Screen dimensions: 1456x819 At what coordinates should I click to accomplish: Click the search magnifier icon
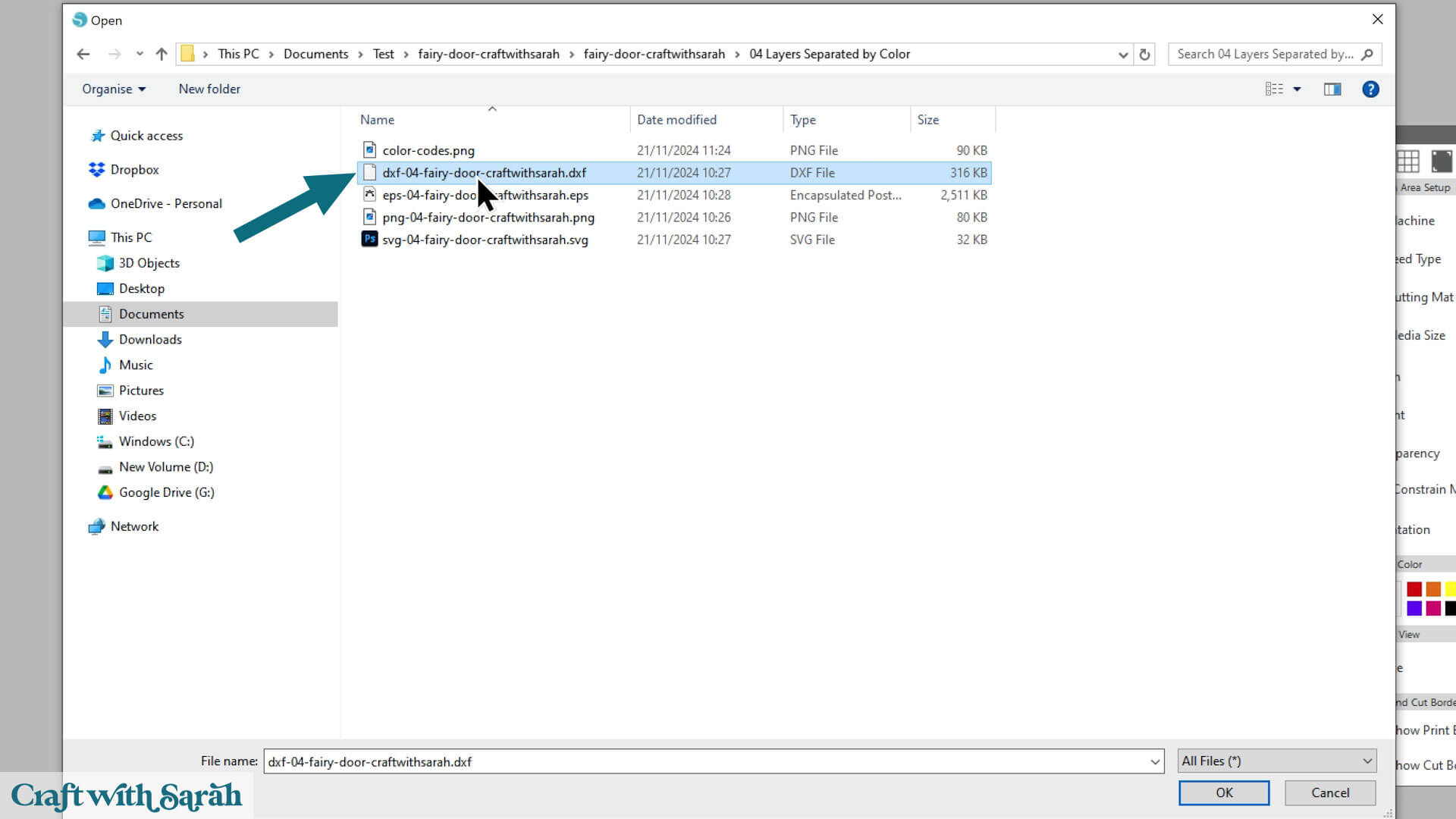tap(1367, 54)
